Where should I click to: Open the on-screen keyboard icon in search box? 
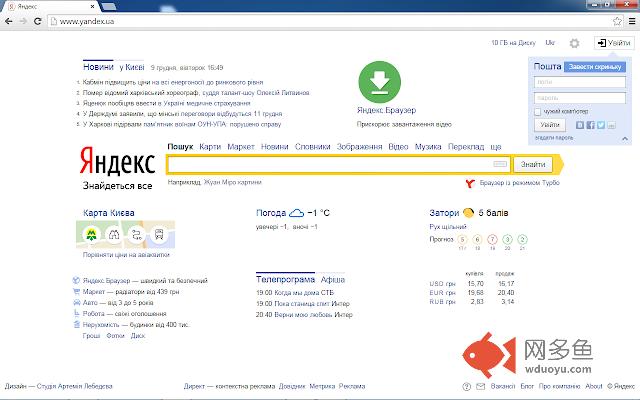click(x=500, y=164)
